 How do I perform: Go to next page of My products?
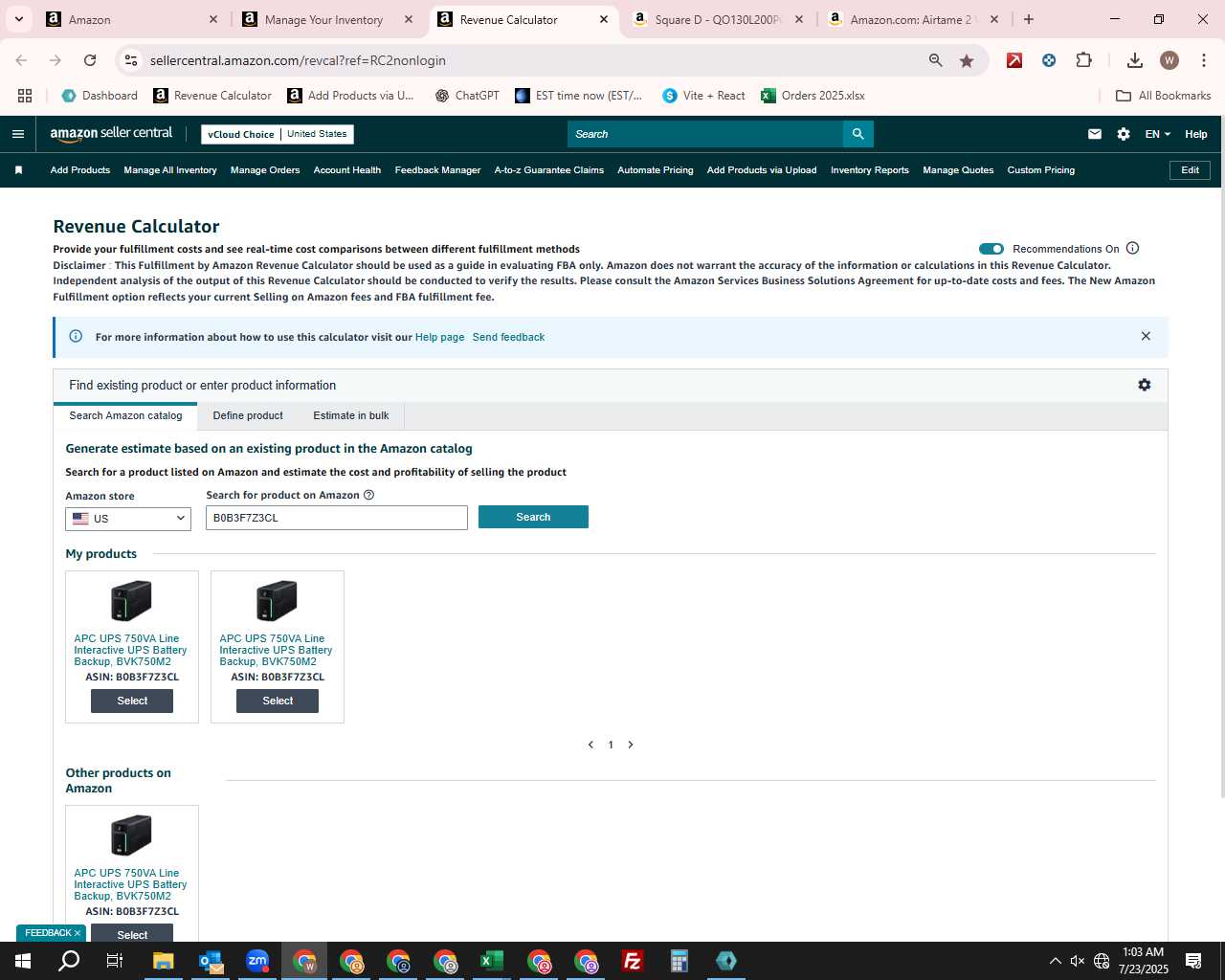click(631, 745)
